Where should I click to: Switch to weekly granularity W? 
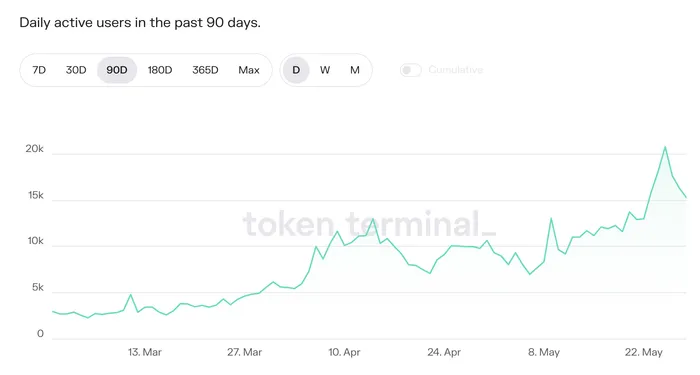325,70
